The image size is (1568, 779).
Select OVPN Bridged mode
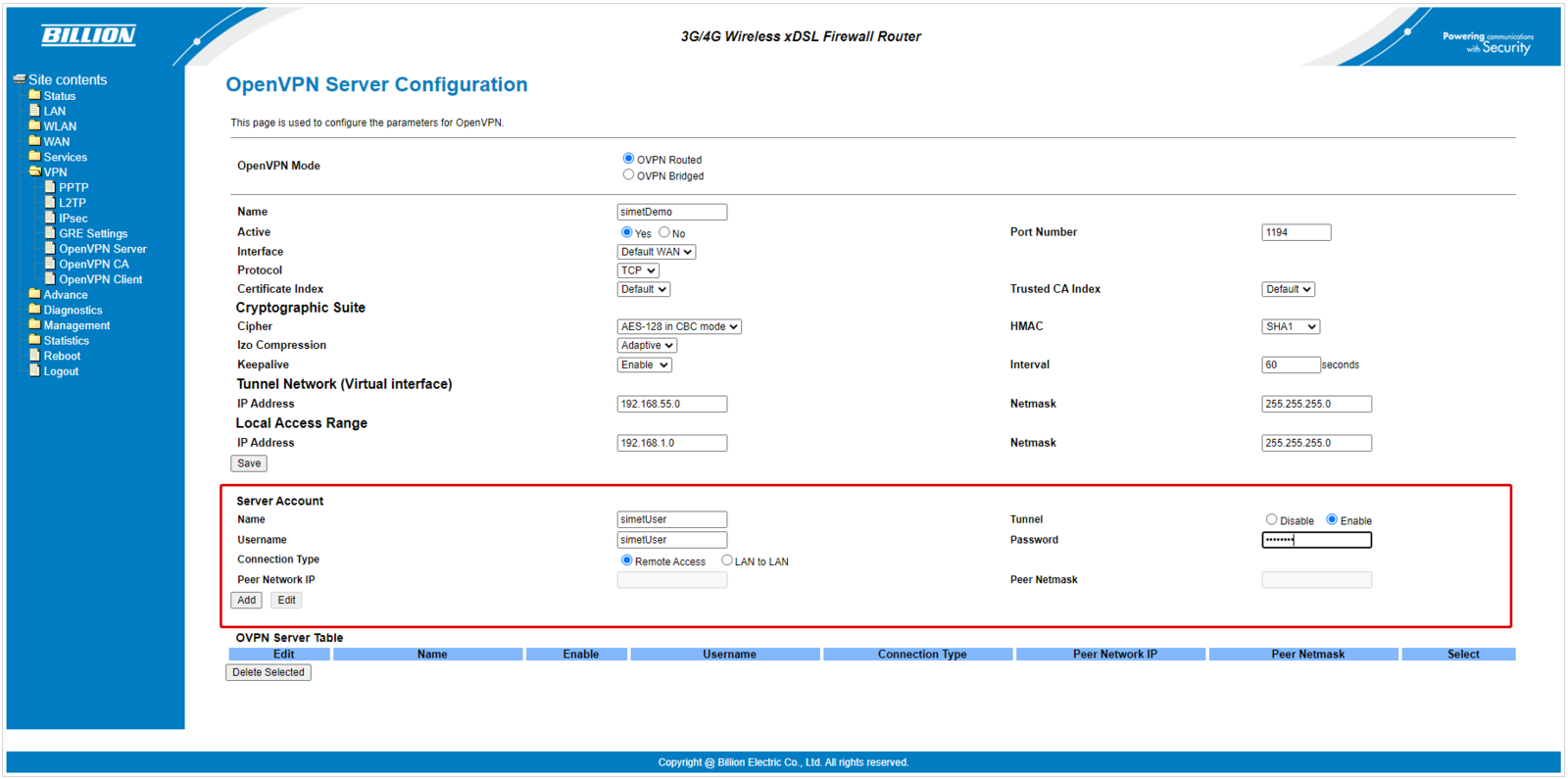point(628,174)
